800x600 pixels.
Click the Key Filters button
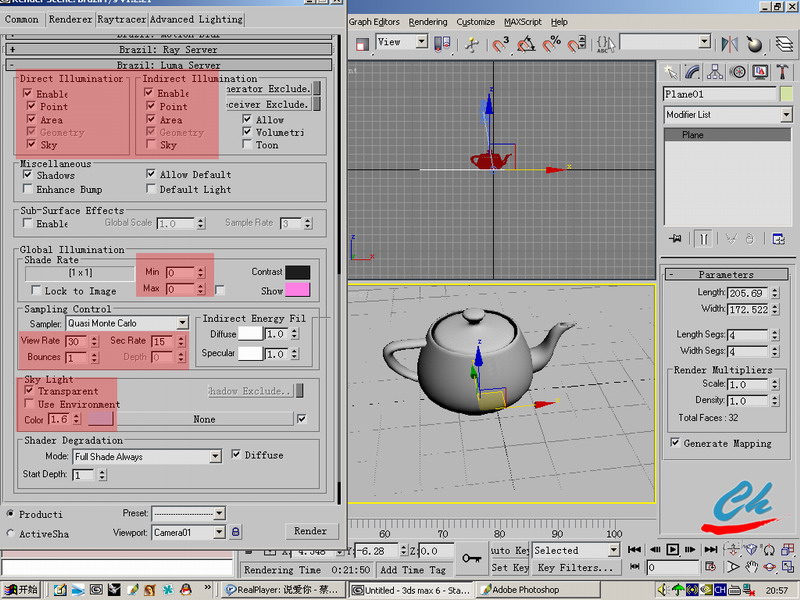click(x=575, y=567)
